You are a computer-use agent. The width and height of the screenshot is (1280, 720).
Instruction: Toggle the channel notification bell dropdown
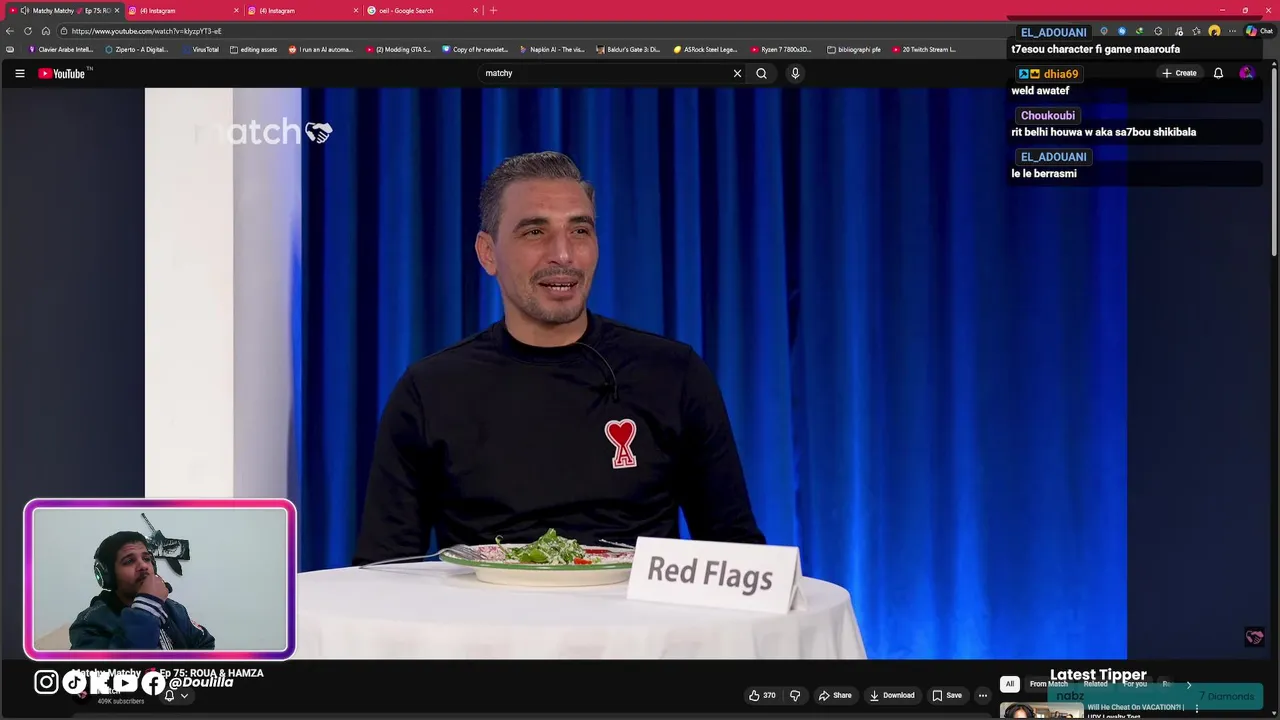click(x=175, y=696)
